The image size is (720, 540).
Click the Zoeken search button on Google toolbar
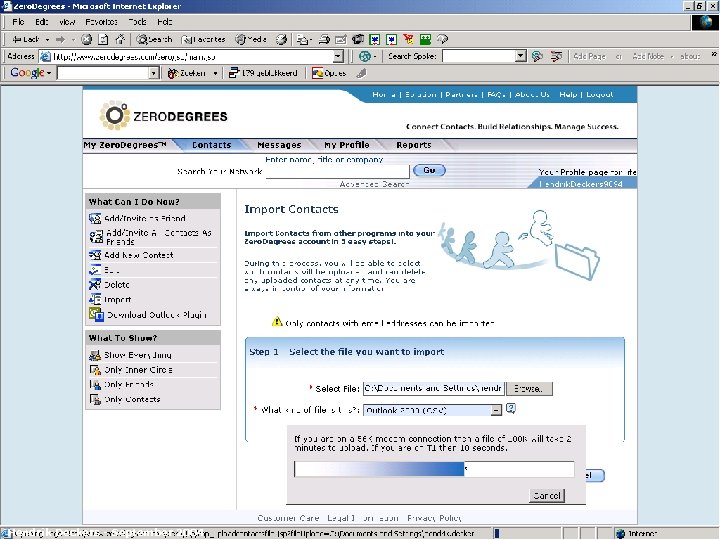pyautogui.click(x=187, y=73)
